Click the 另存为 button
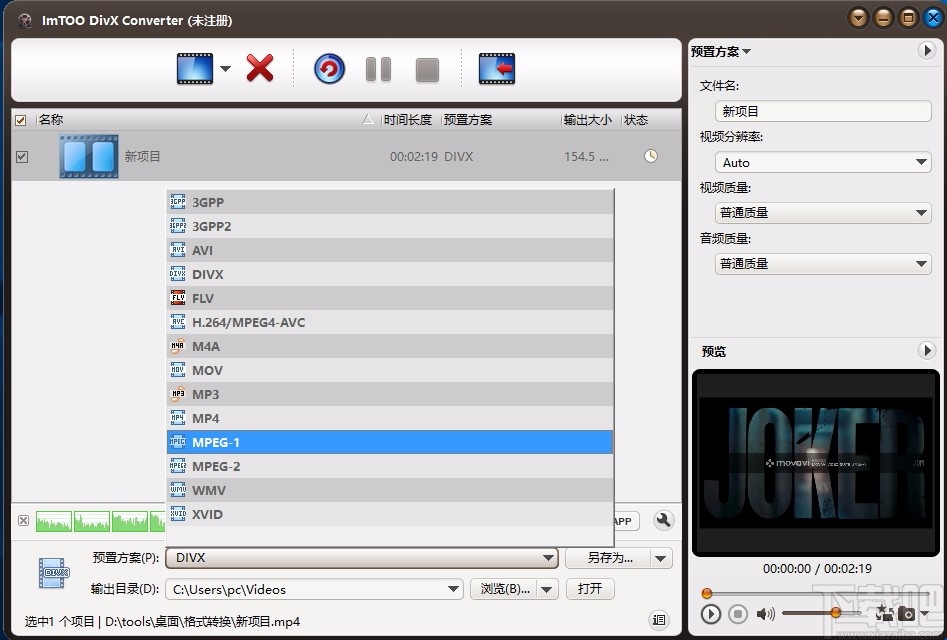The height and width of the screenshot is (640, 947). click(x=611, y=557)
